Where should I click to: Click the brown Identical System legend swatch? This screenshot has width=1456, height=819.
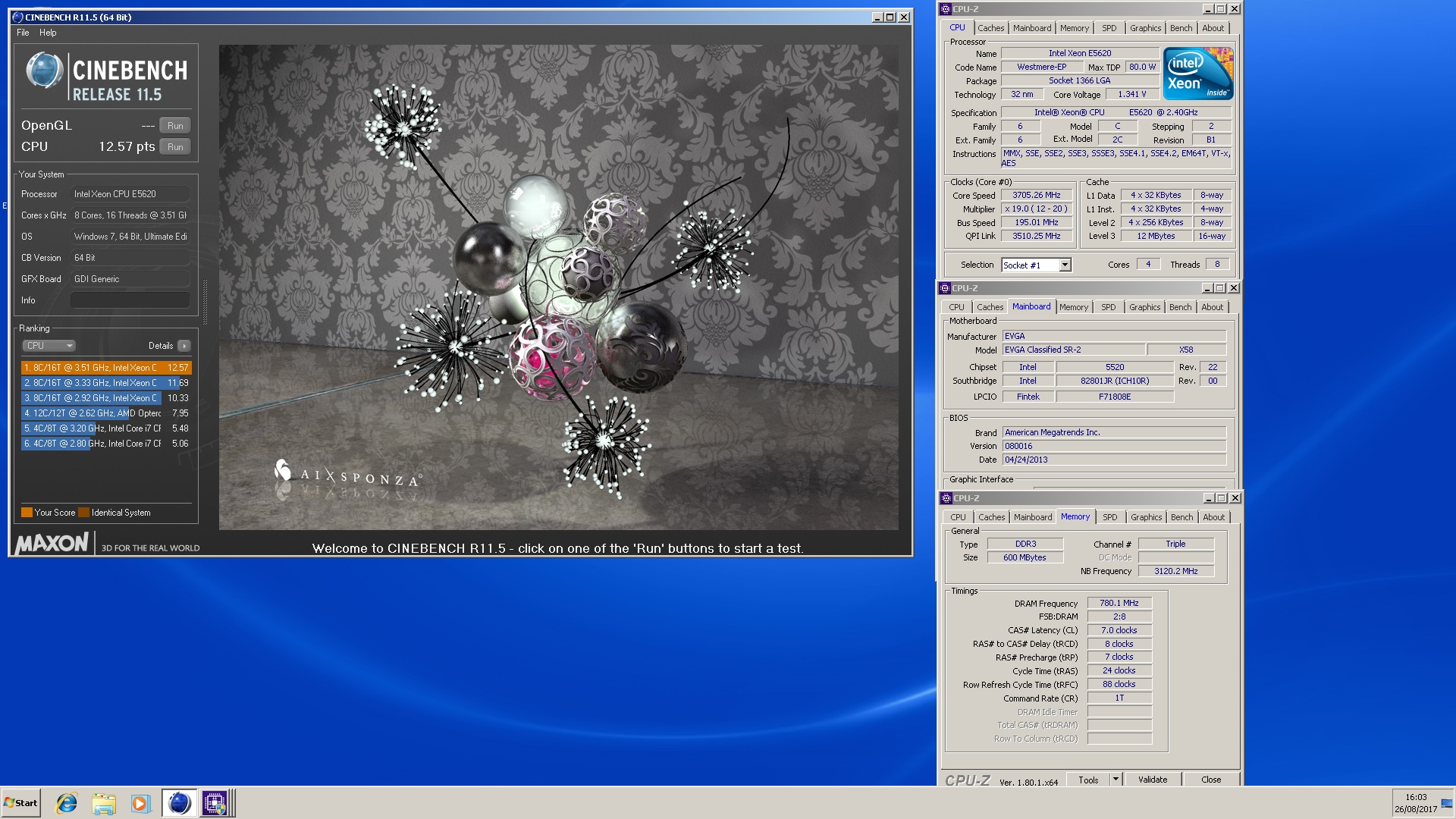pyautogui.click(x=84, y=513)
